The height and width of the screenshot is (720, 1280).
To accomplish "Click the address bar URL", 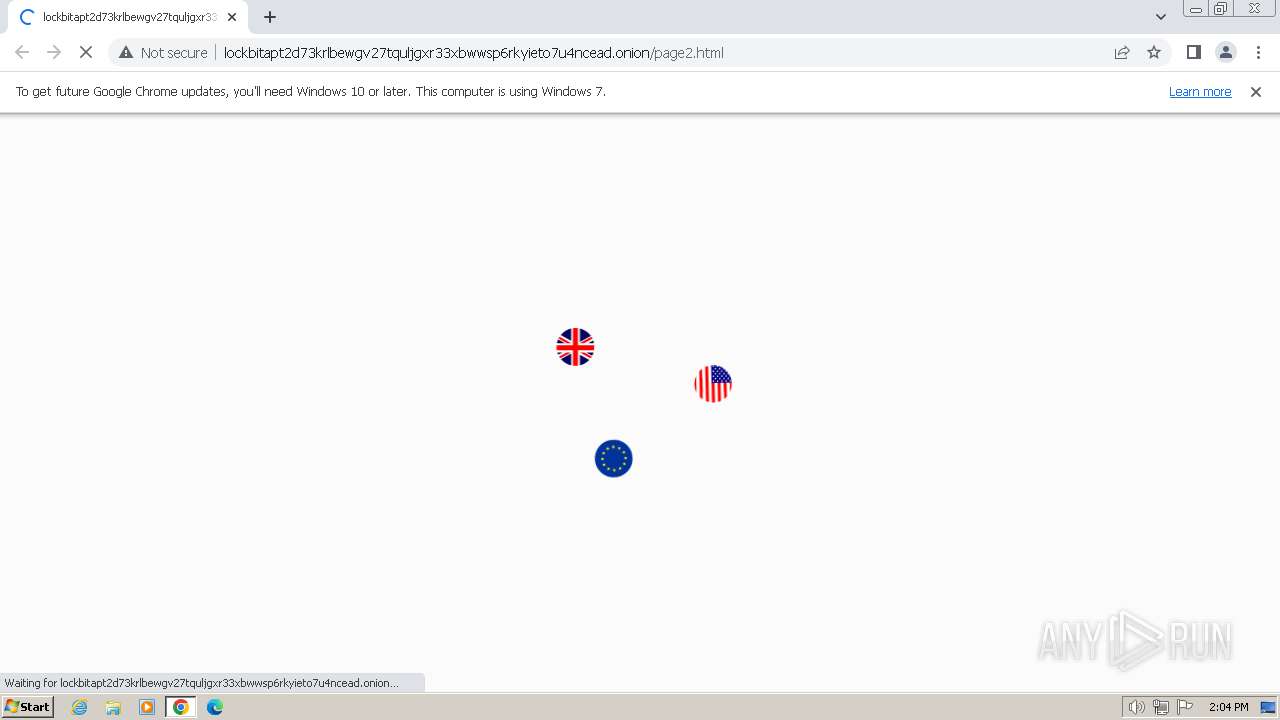I will tap(473, 53).
